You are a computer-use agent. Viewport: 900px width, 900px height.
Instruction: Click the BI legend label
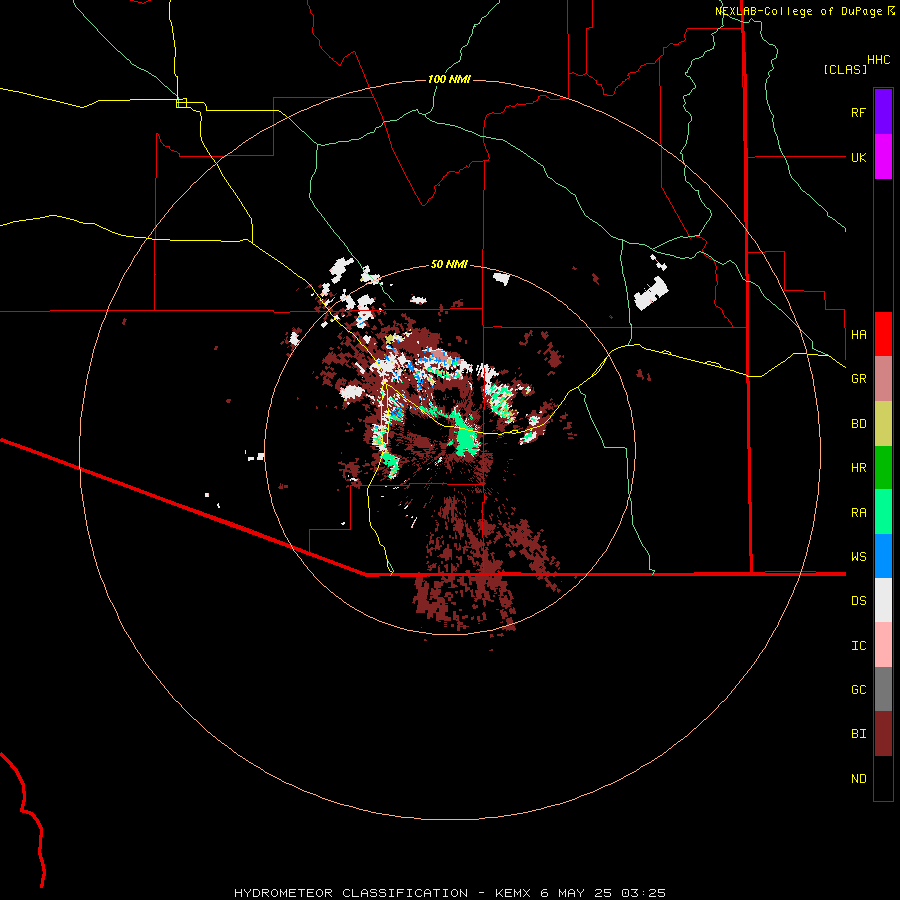point(859,734)
